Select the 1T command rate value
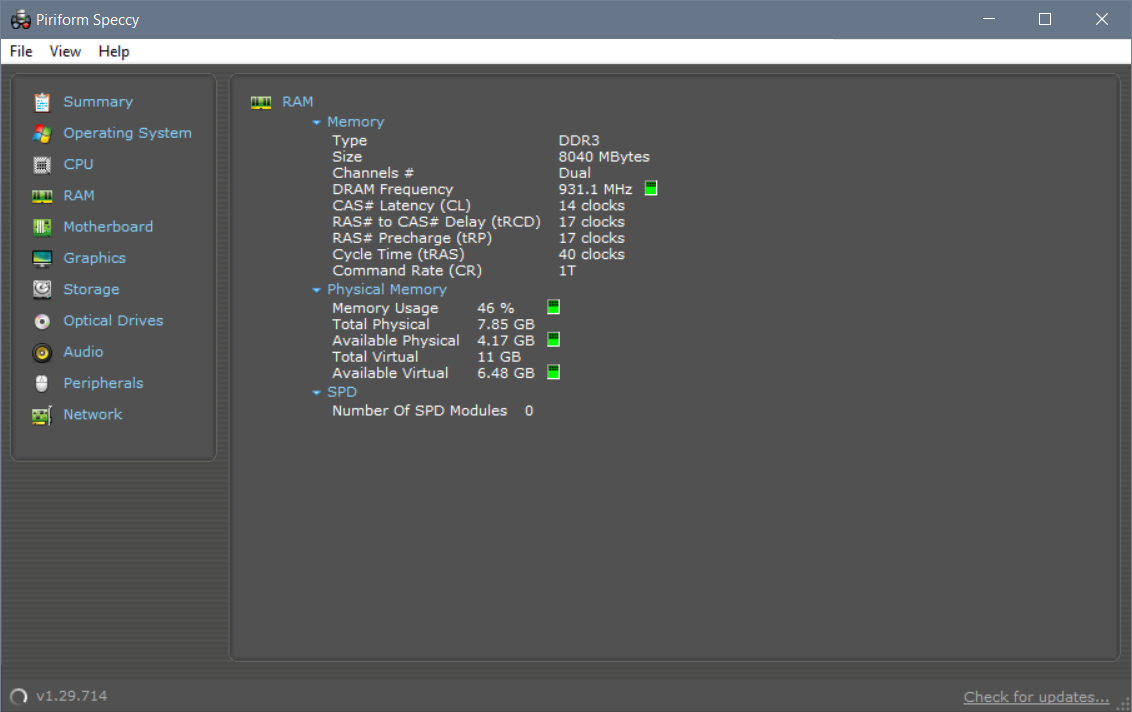Viewport: 1132px width, 712px height. (x=567, y=271)
